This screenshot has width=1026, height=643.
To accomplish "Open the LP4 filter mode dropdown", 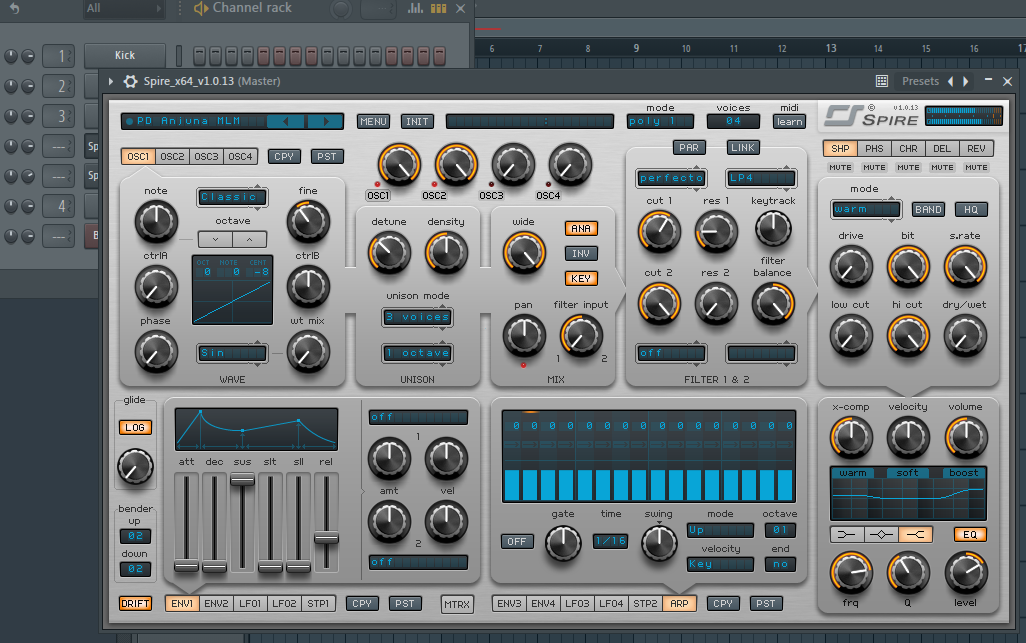I will [761, 178].
